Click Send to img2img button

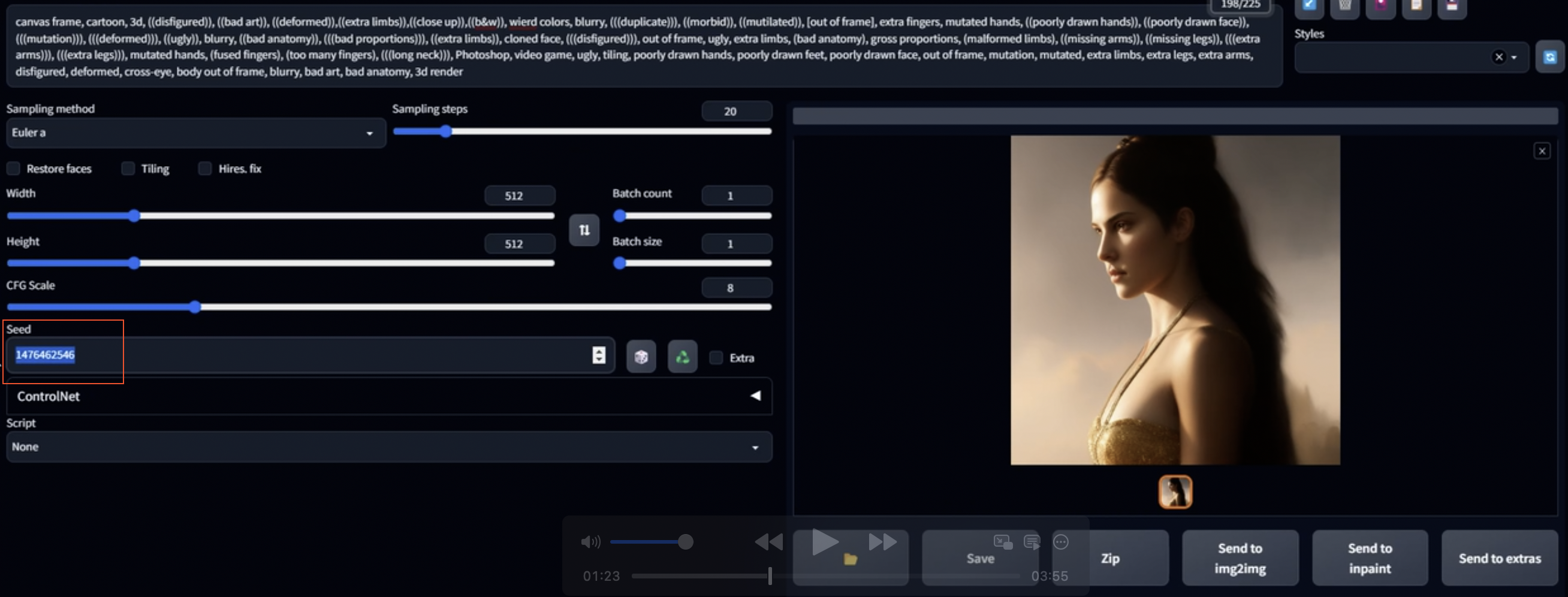1240,558
